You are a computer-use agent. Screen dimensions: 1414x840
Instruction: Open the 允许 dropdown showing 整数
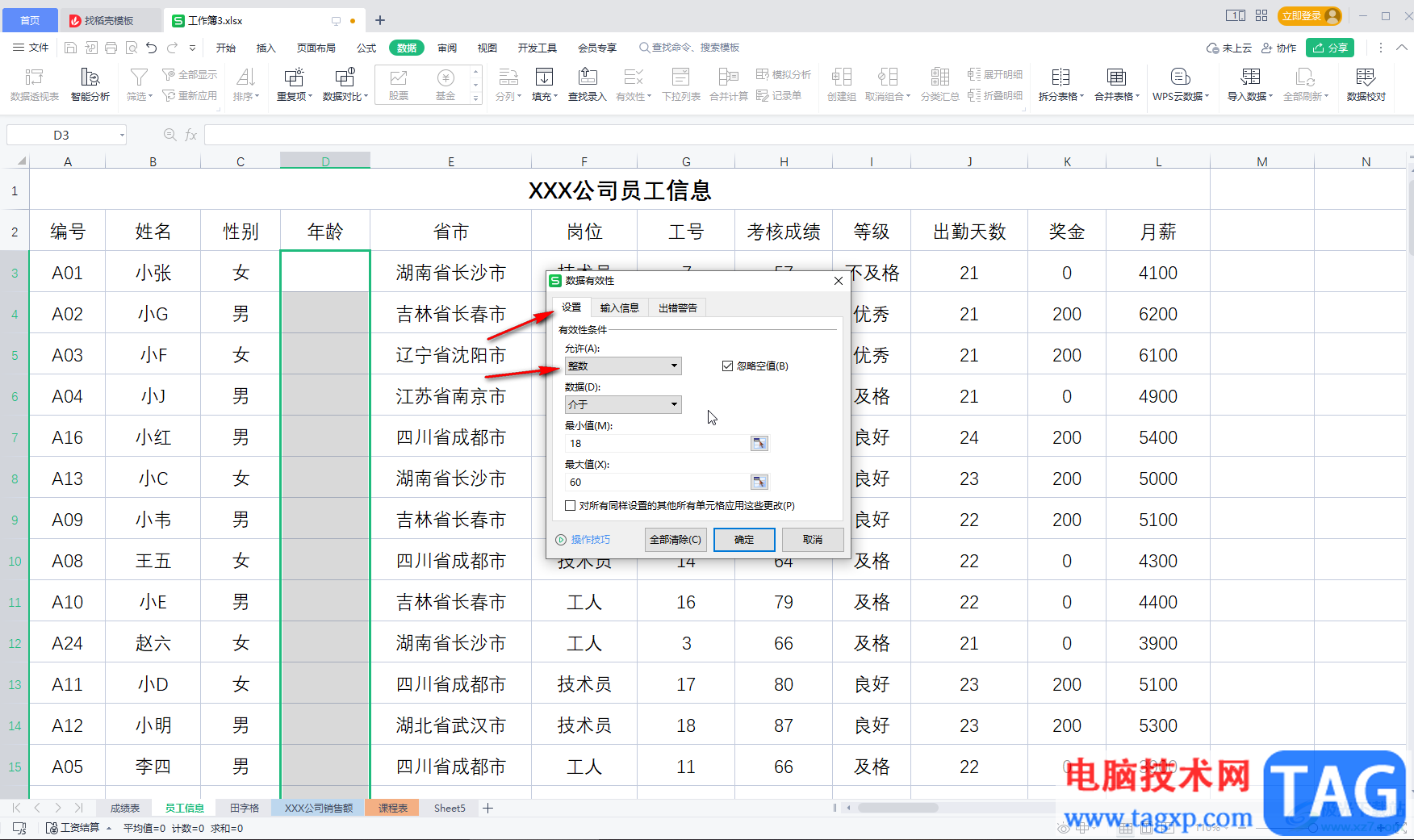622,366
